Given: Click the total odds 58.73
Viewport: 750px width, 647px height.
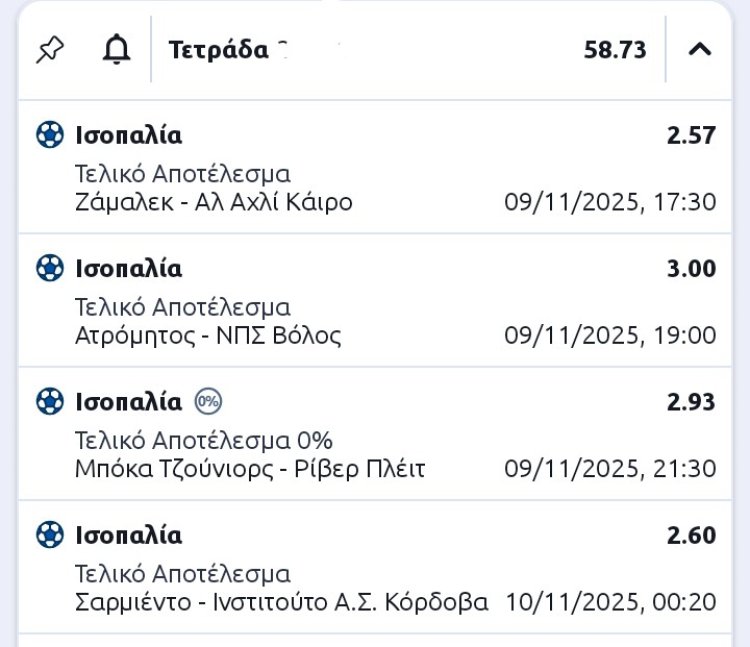Looking at the screenshot, I should pyautogui.click(x=615, y=49).
